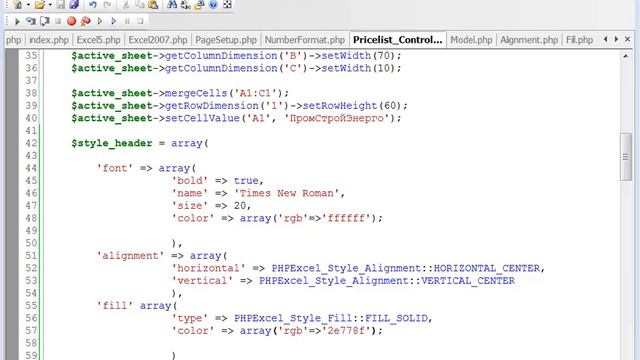Click the setCellValue method call

point(202,118)
